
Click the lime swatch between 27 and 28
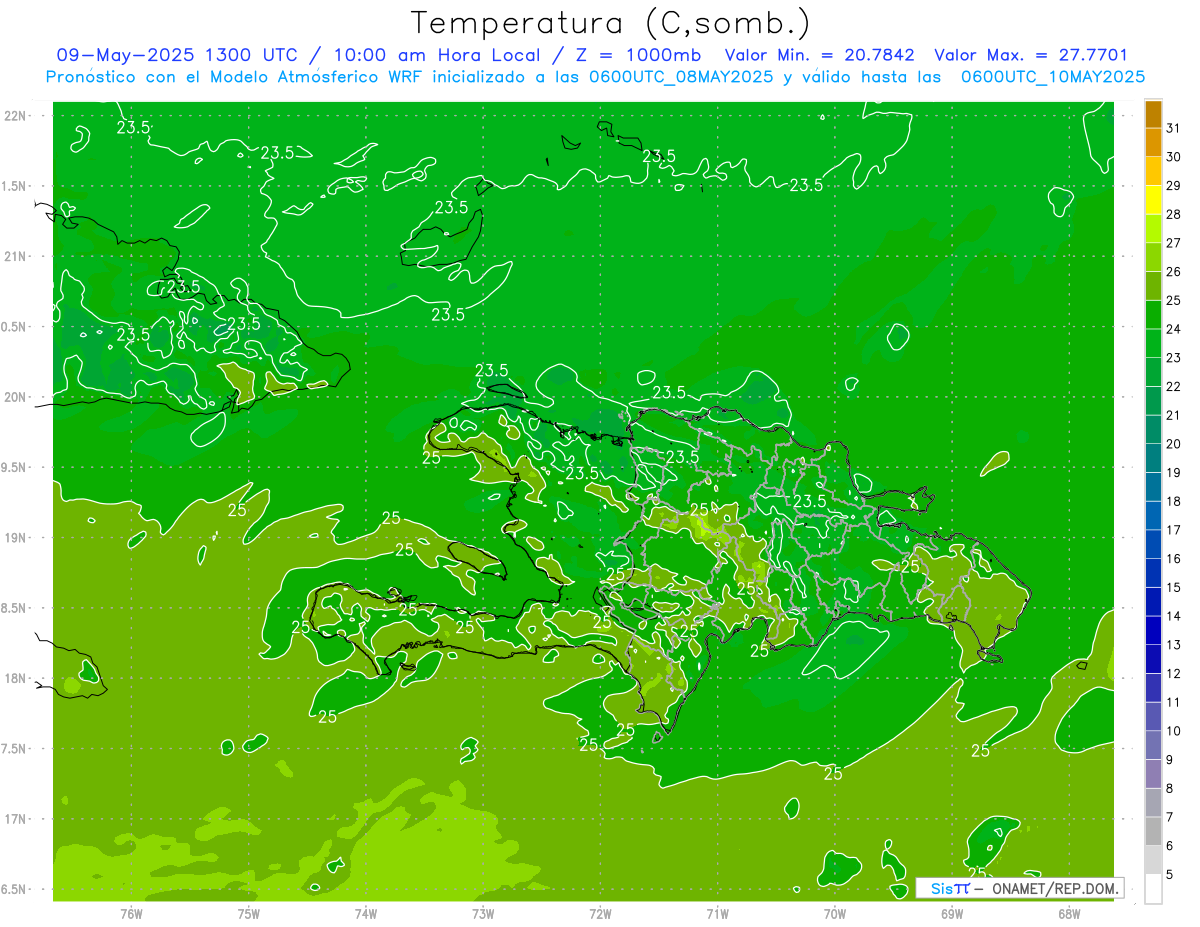click(x=1153, y=228)
